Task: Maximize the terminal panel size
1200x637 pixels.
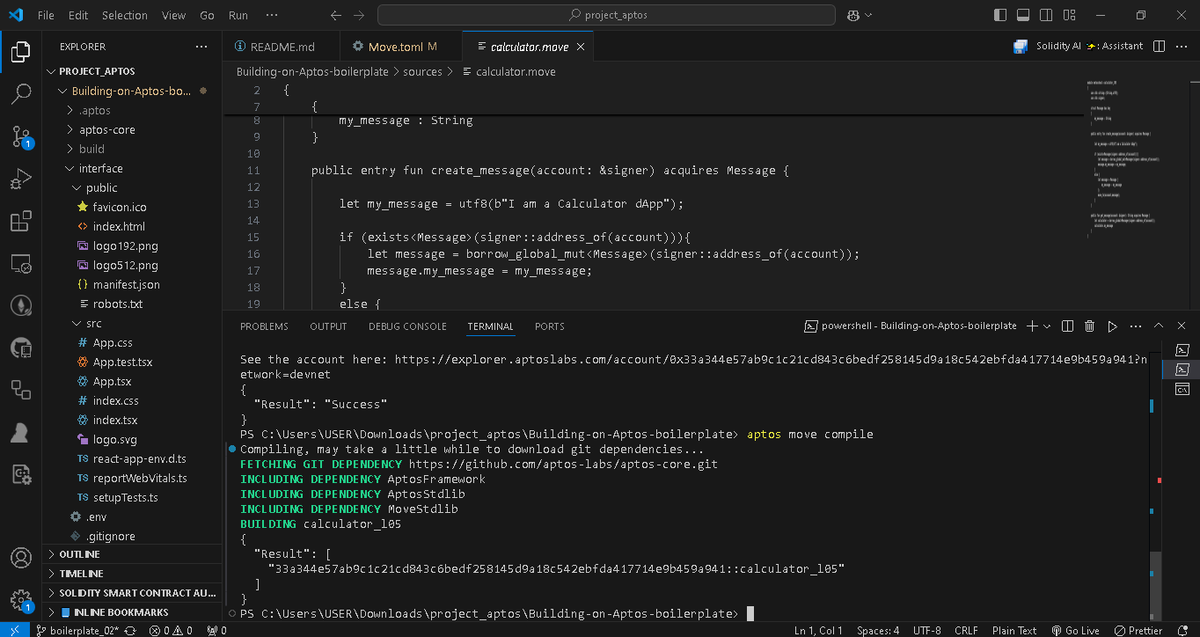Action: click(x=1158, y=326)
